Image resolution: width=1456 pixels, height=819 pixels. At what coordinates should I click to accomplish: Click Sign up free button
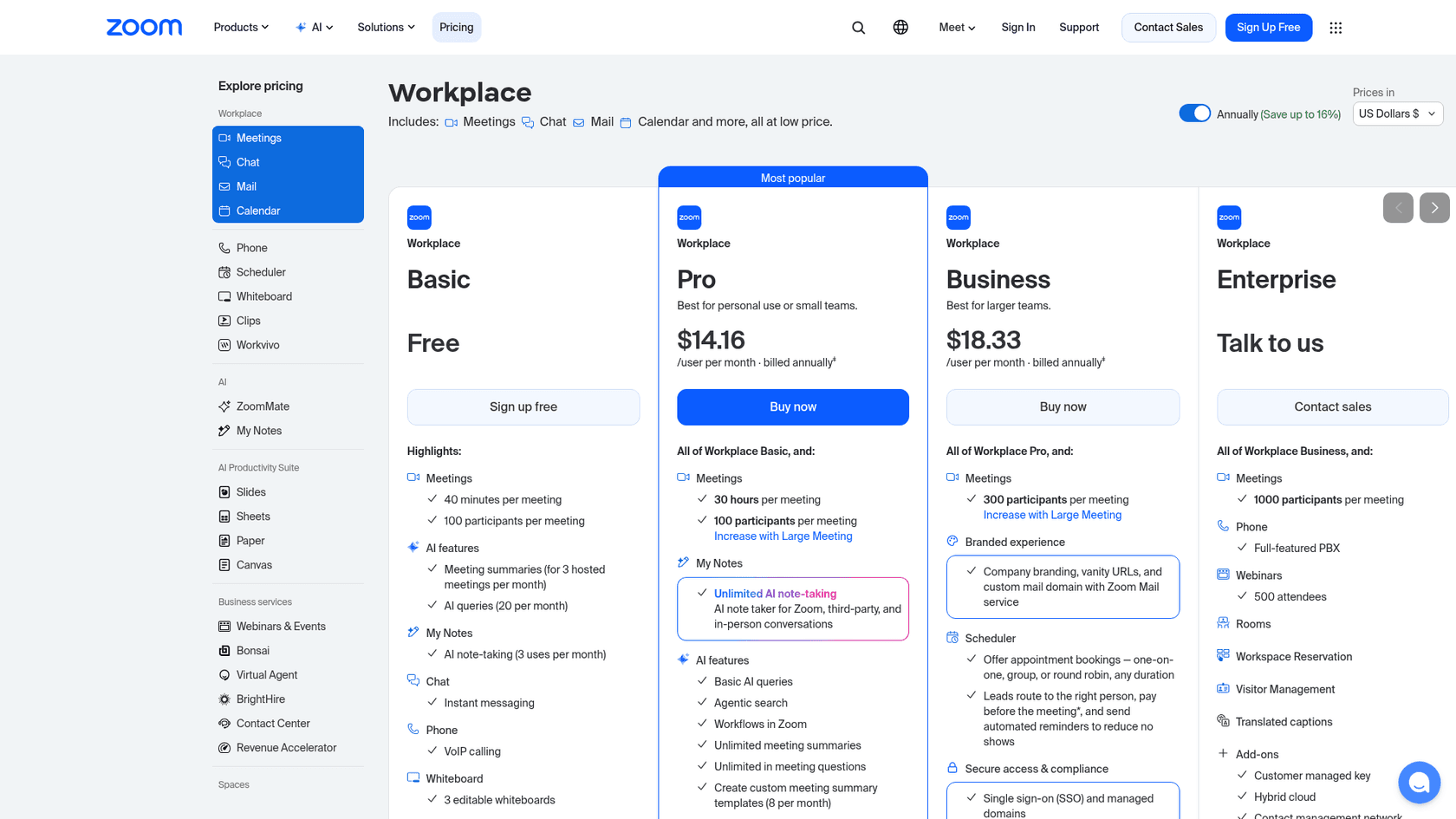tap(523, 407)
